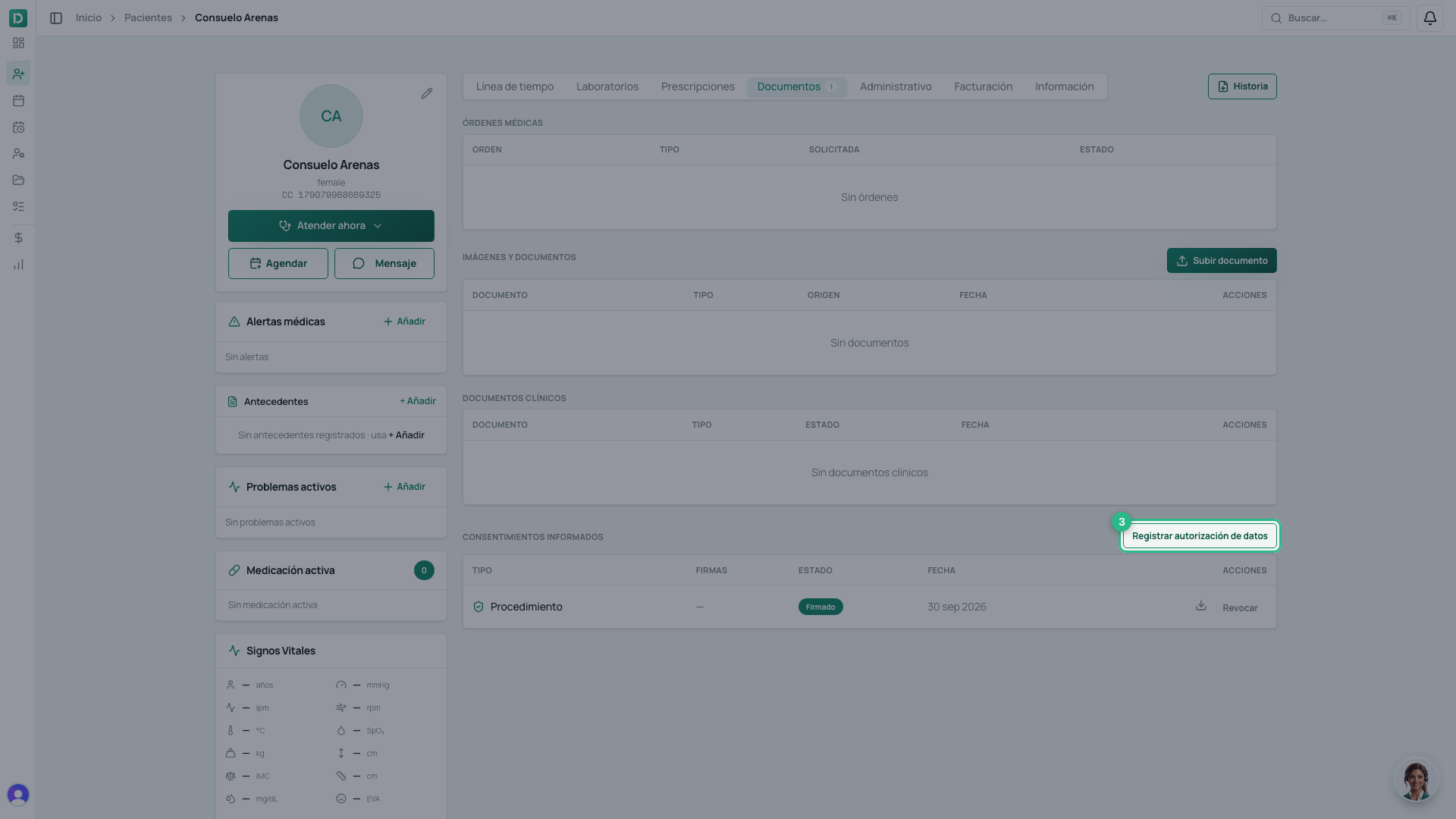Screen dimensions: 1456x819
Task: Revoke the Procedimiento consent
Action: click(1240, 608)
